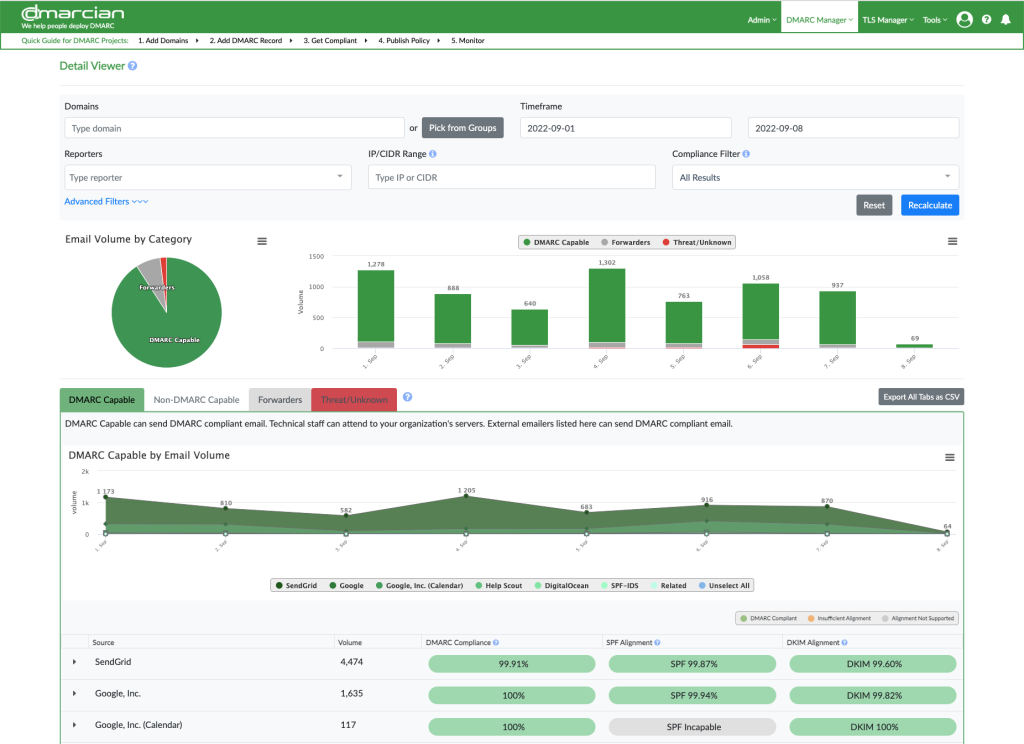Viewport: 1024px width, 744px height.
Task: Open the user account icon
Action: tap(964, 20)
